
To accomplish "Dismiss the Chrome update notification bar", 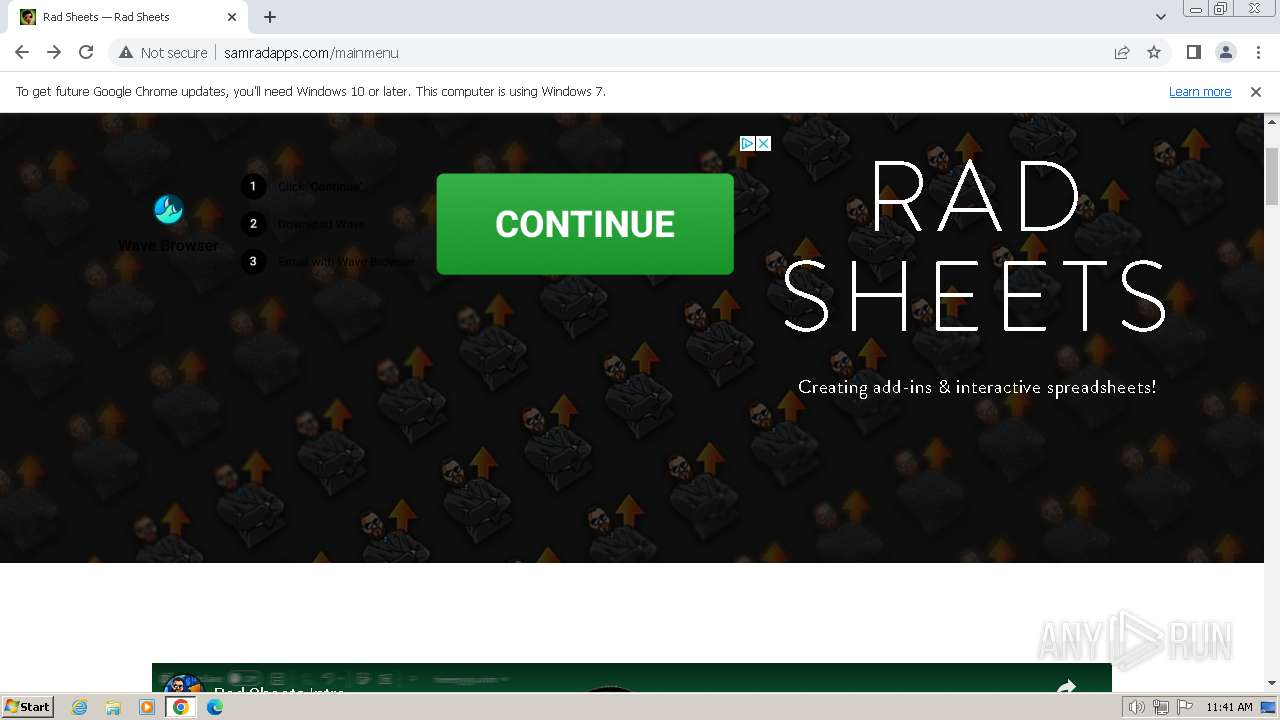I will click(x=1256, y=91).
